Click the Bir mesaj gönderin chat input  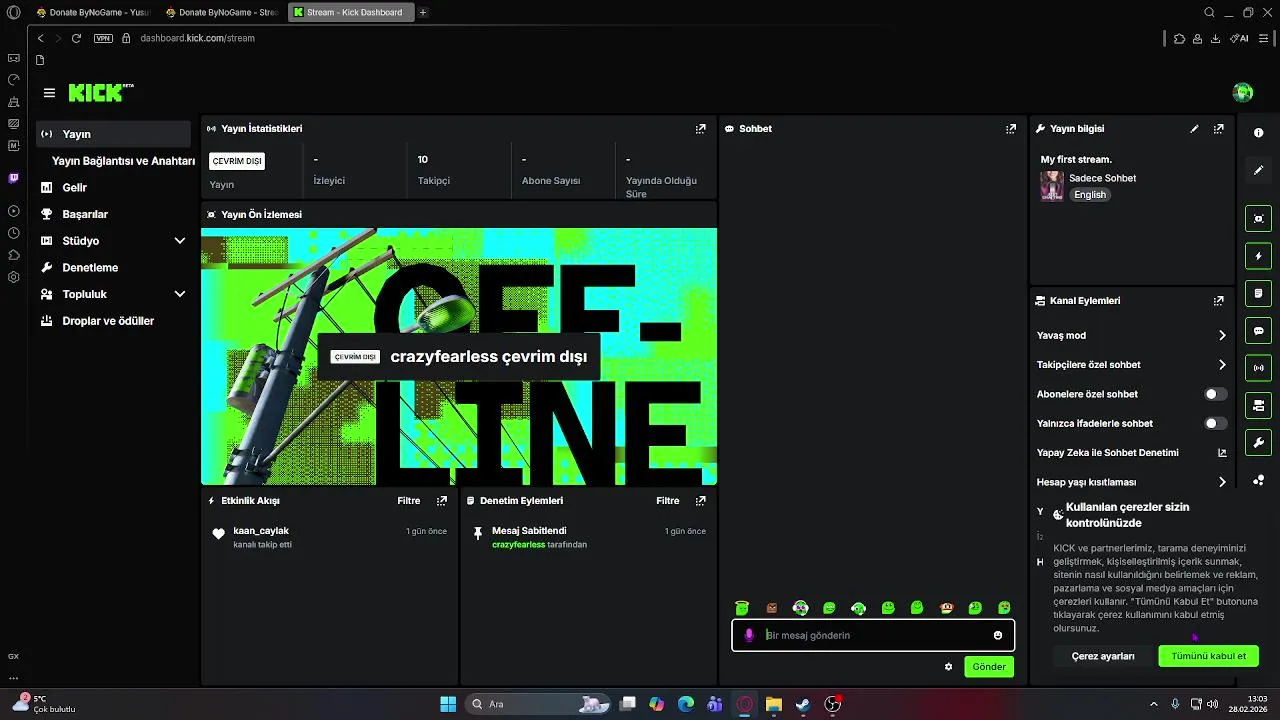pos(875,635)
